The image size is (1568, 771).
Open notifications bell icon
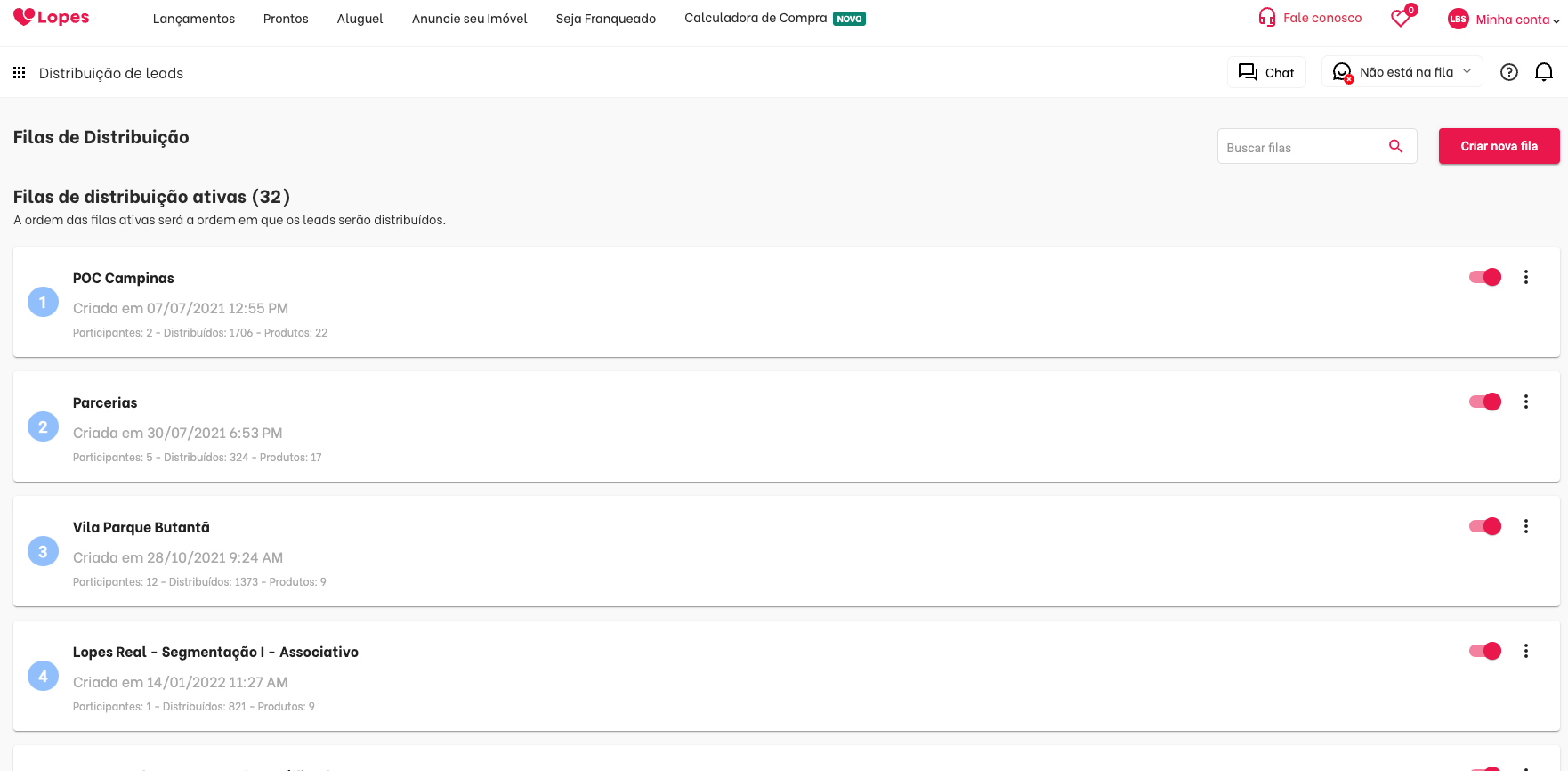coord(1544,73)
